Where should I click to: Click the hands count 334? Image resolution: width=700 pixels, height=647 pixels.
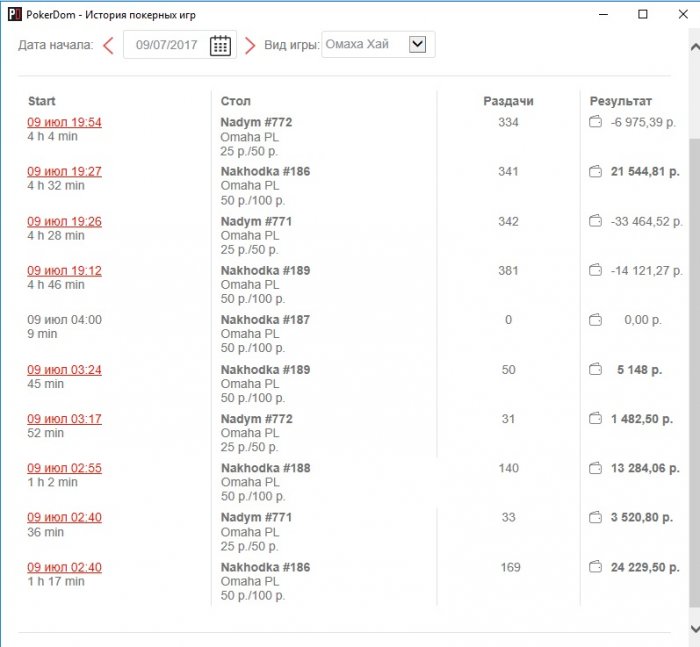(x=508, y=122)
